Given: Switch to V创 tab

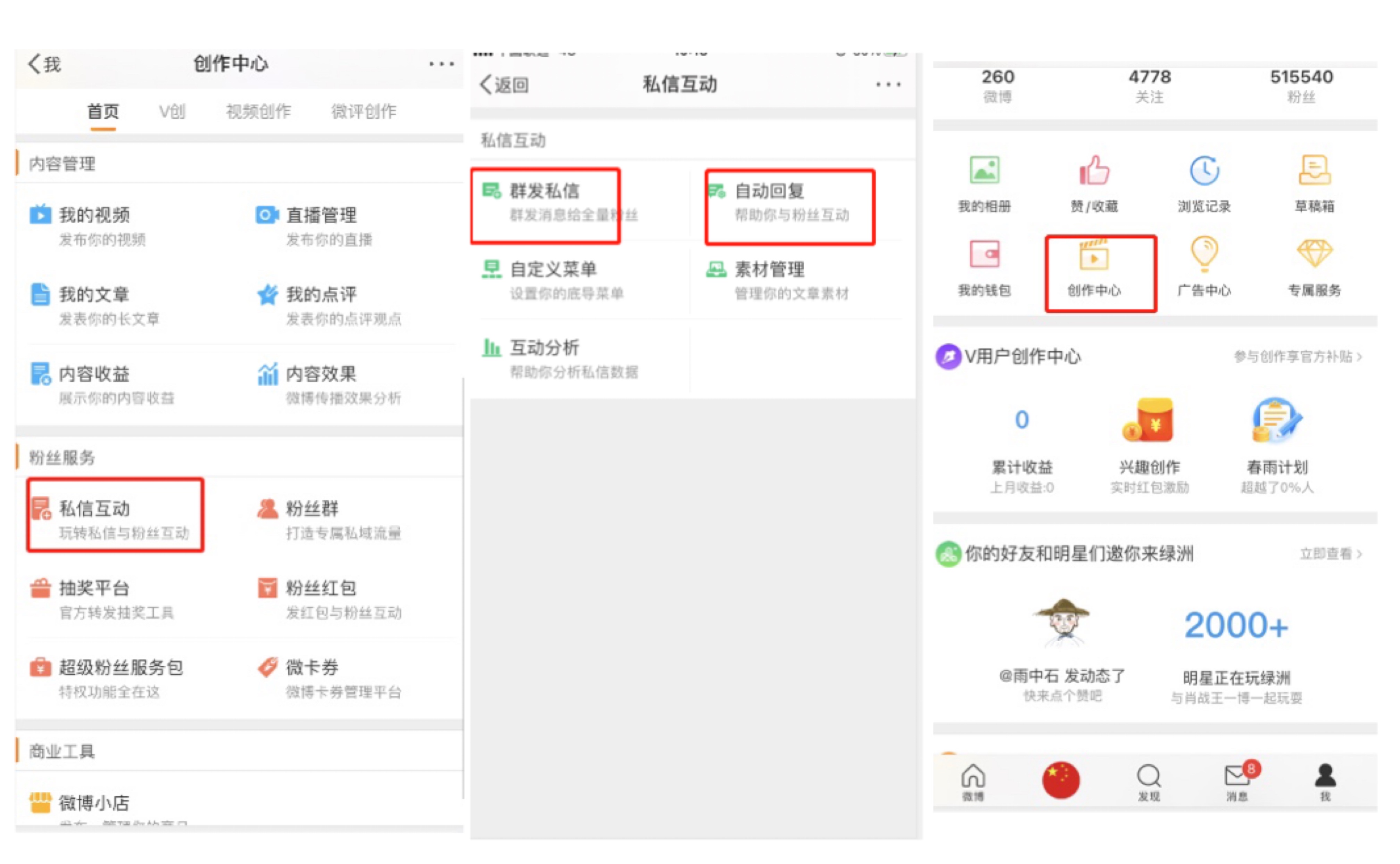Looking at the screenshot, I should point(172,112).
